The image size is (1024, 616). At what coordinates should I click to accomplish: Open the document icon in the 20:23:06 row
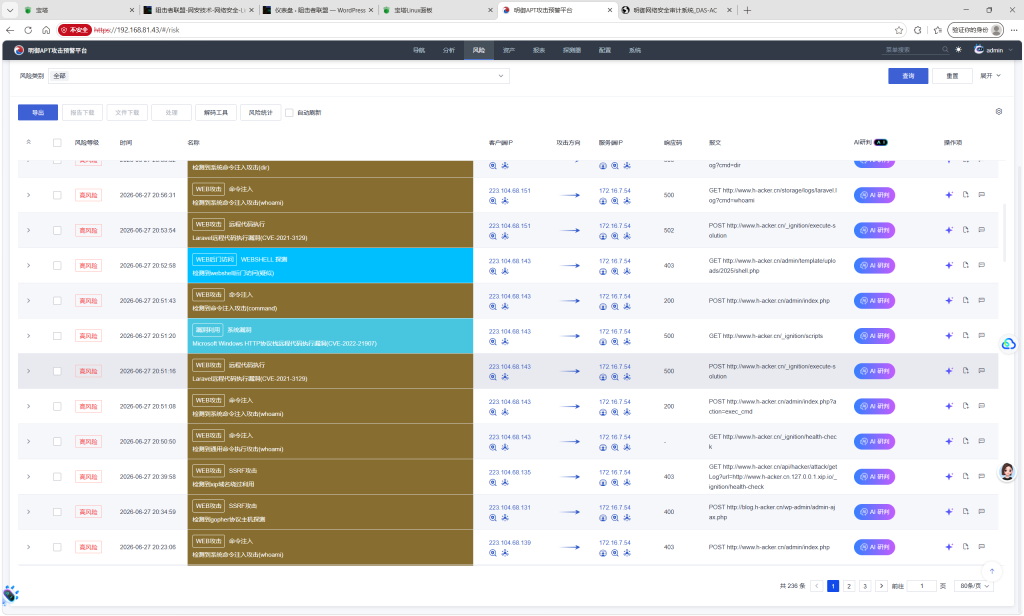[965, 547]
